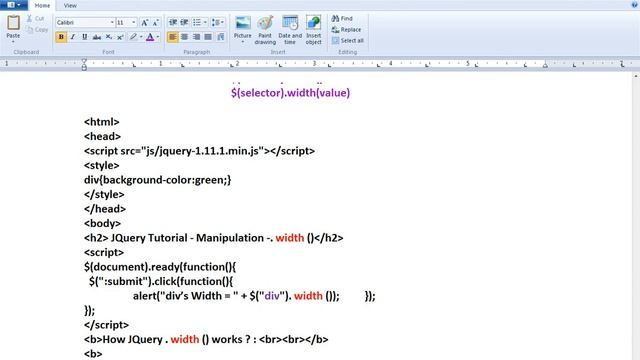The image size is (640, 360).
Task: Toggle Italic formatting
Action: tap(73, 37)
